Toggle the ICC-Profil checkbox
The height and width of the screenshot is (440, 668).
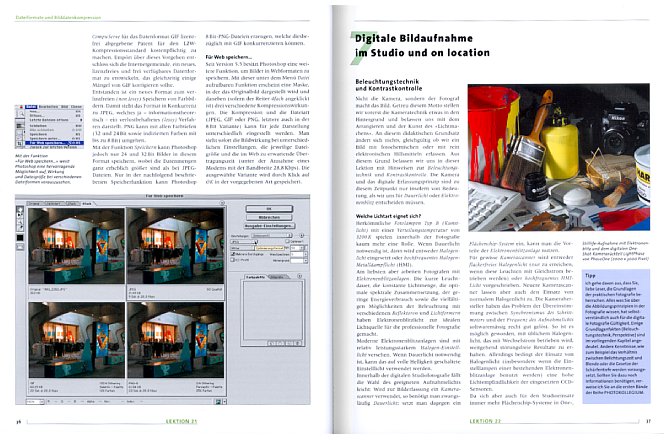click(x=233, y=260)
